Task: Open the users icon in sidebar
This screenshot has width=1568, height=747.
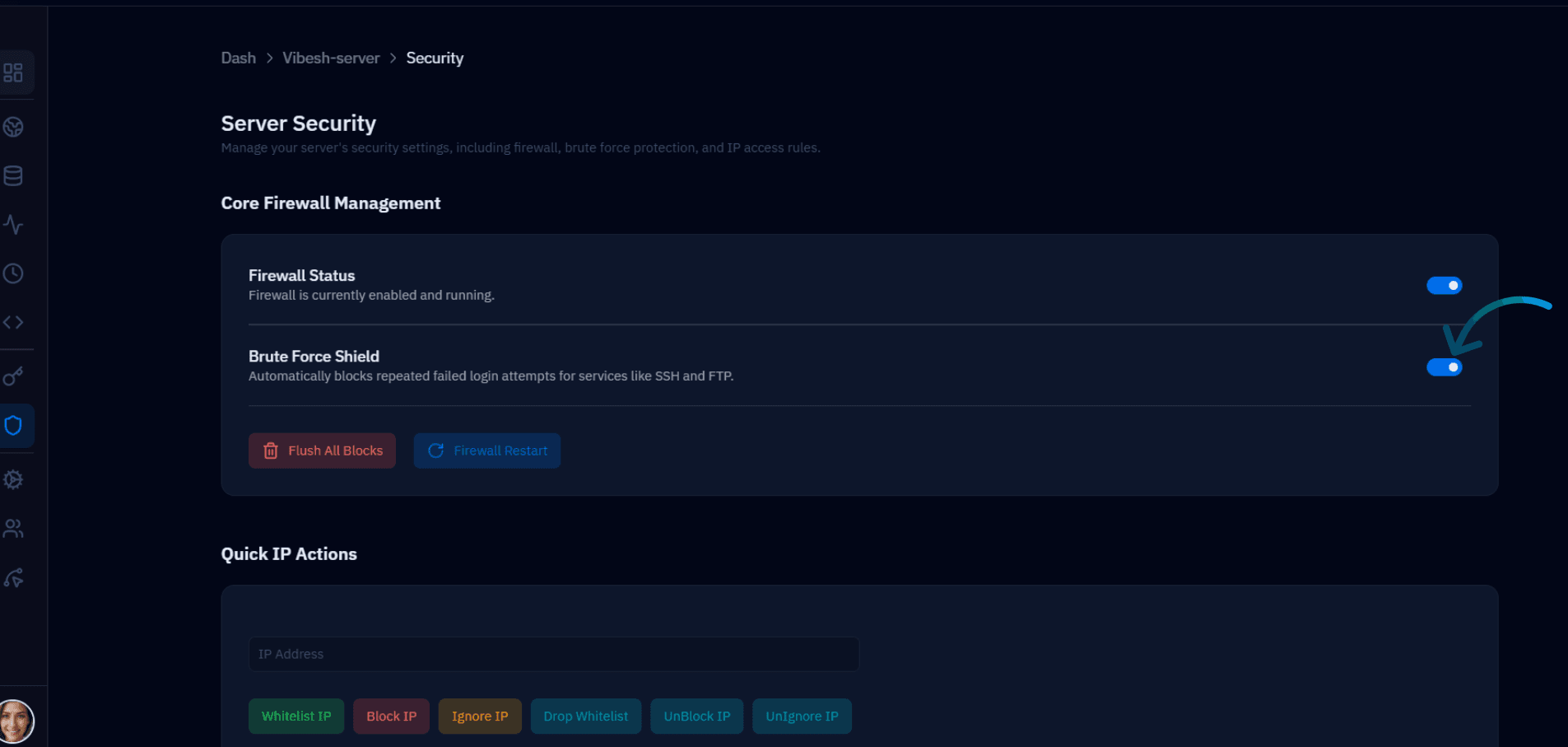Action: [13, 528]
